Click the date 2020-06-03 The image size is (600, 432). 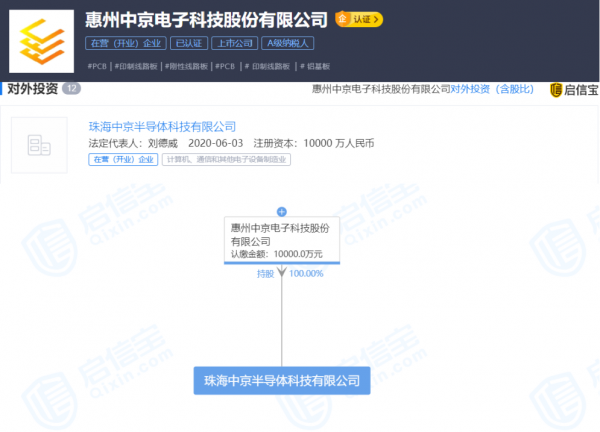coord(215,143)
